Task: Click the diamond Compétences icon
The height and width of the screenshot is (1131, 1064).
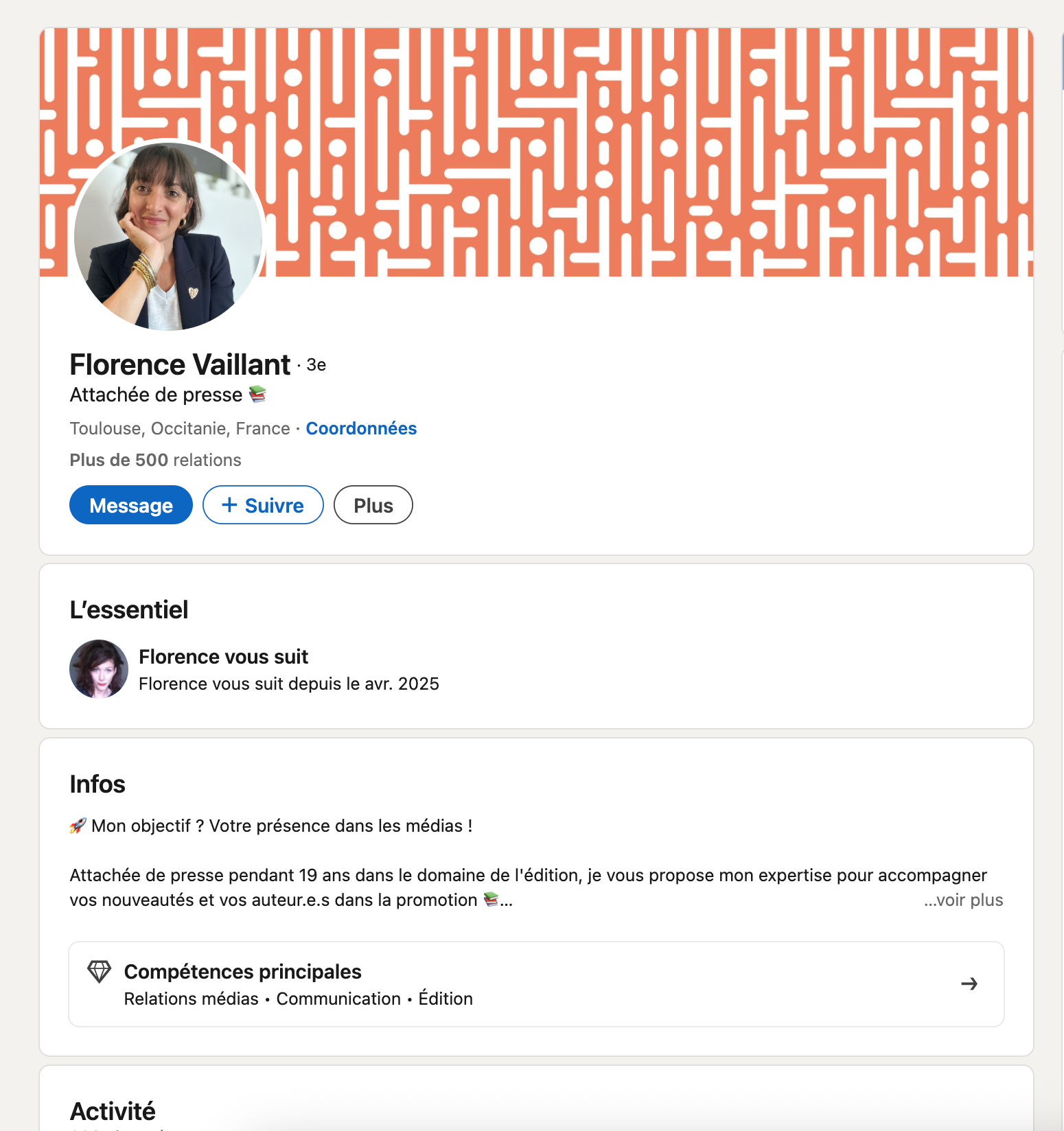Action: [99, 972]
